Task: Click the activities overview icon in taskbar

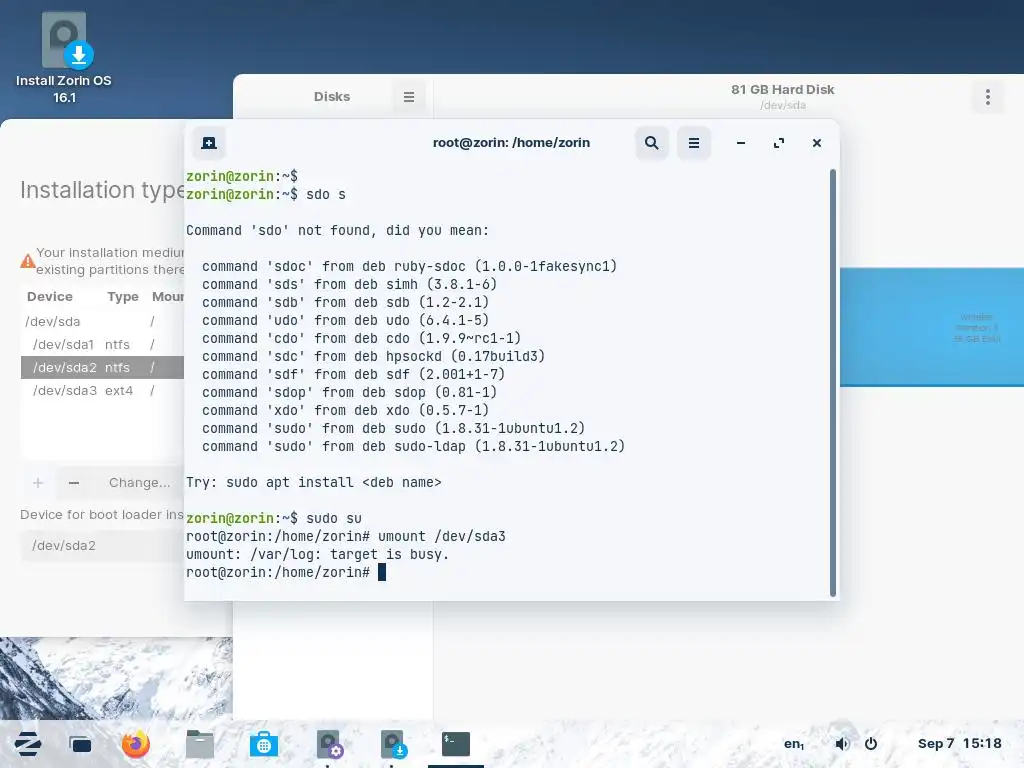Action: pos(80,744)
